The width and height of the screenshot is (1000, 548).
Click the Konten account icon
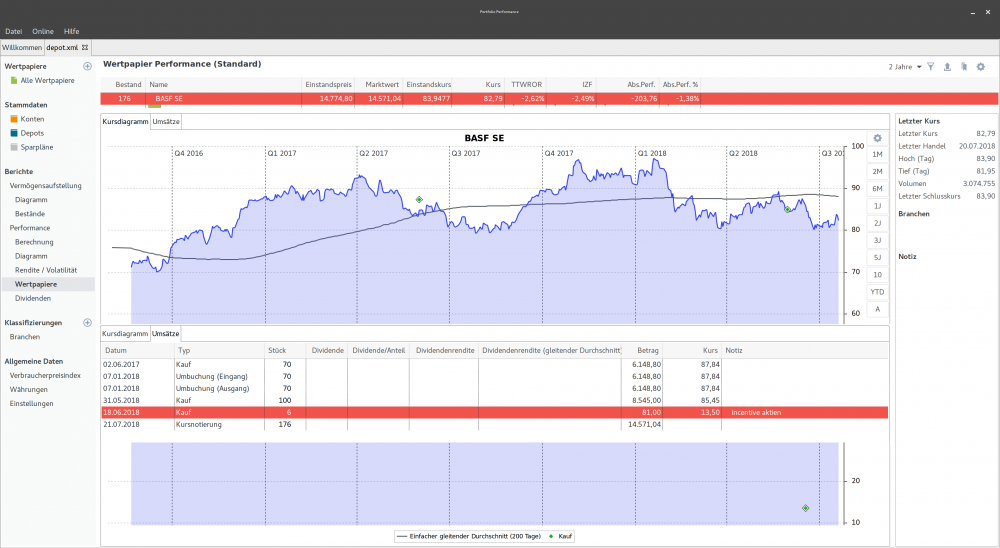pos(14,119)
